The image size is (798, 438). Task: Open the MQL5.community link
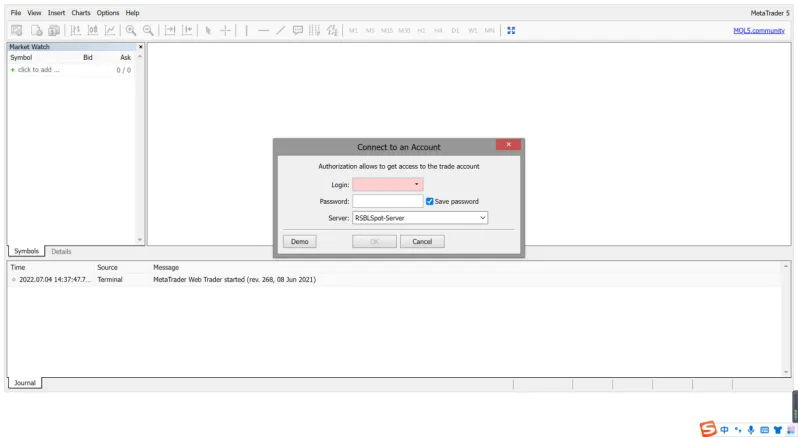[759, 31]
